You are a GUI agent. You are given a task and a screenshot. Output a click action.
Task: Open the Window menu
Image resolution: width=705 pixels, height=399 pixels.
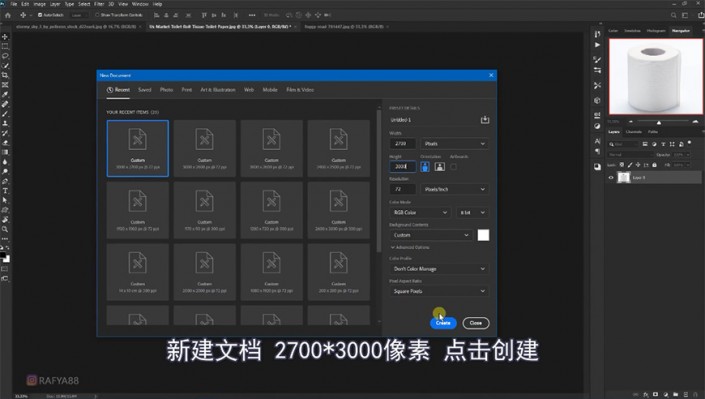[x=140, y=4]
